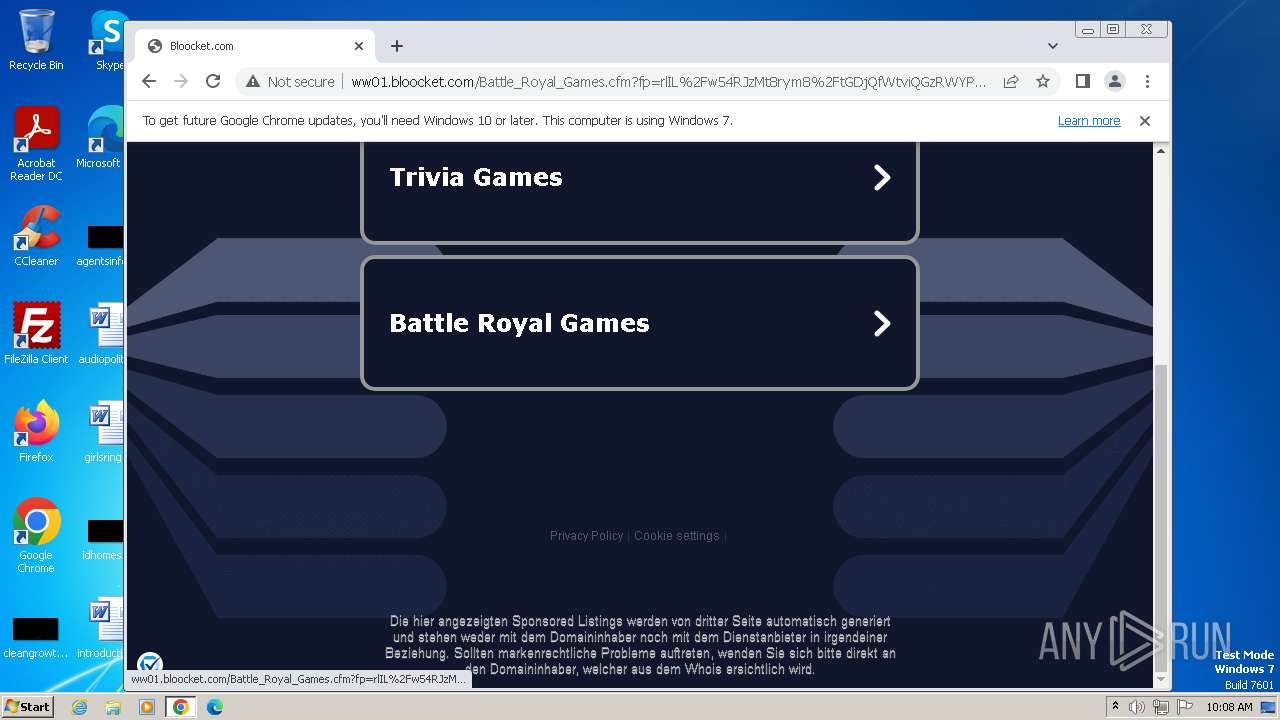
Task: Go back using the browser back arrow
Action: coord(149,81)
